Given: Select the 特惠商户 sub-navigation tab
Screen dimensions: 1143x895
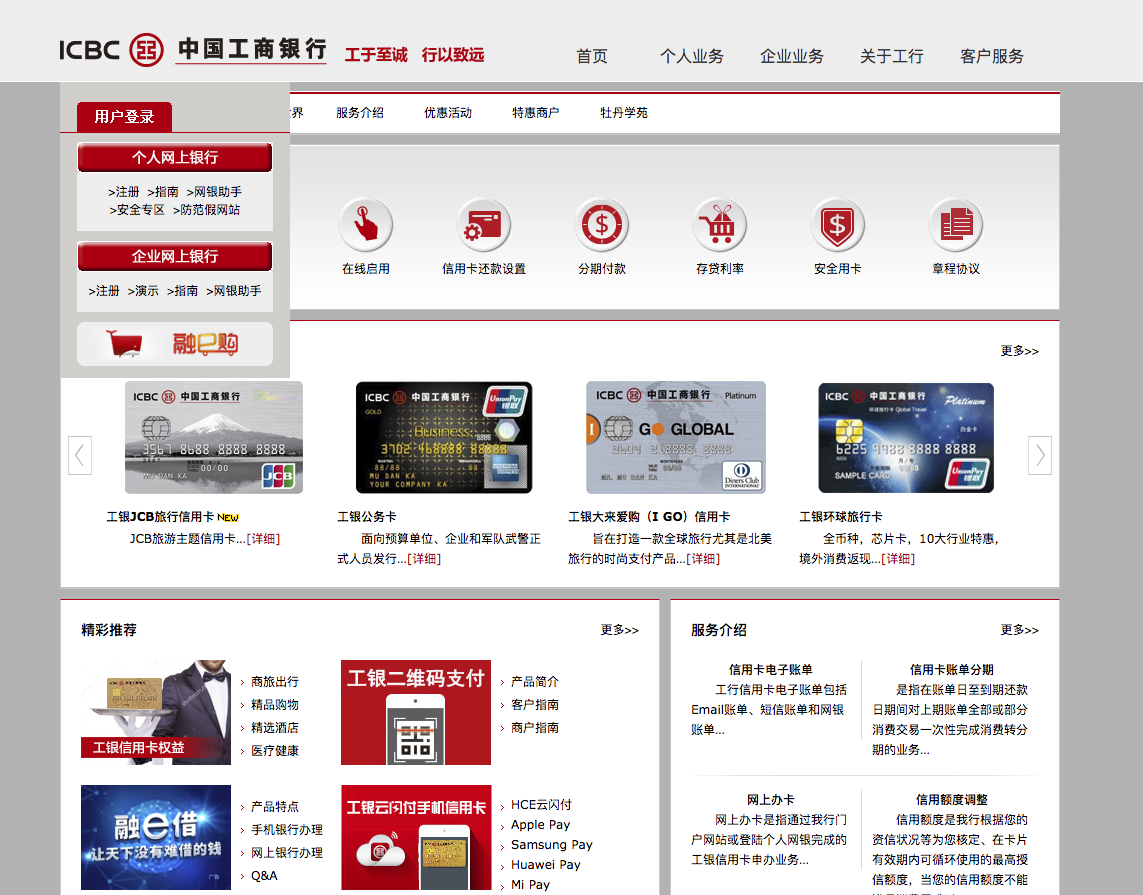Looking at the screenshot, I should pos(535,113).
